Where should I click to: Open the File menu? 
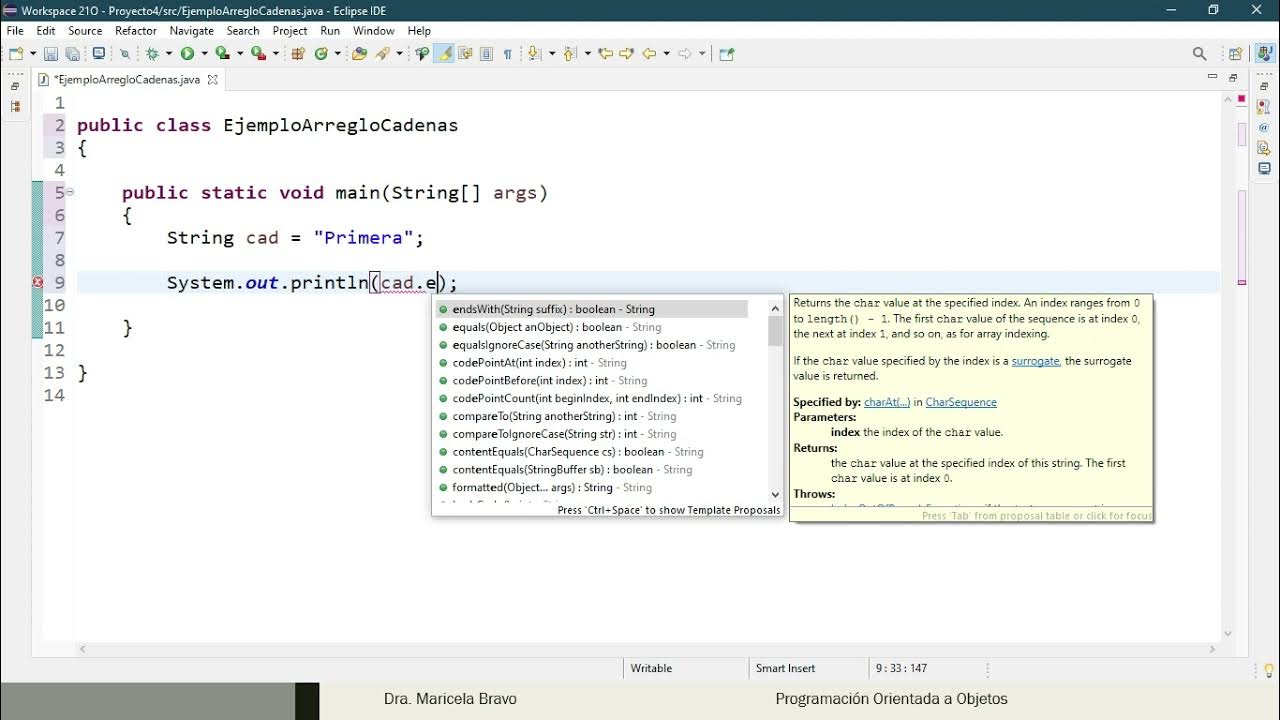[15, 31]
